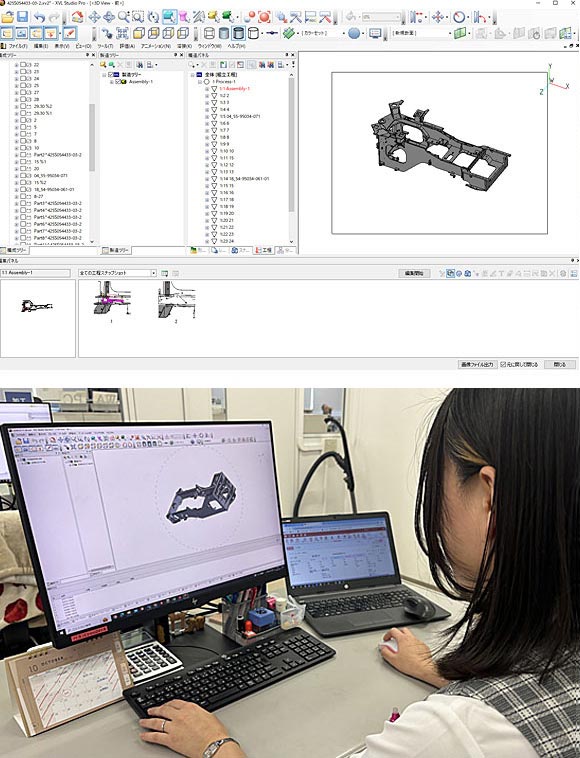Click the 画像ファイル出力 button
The width and height of the screenshot is (580, 758).
click(477, 364)
